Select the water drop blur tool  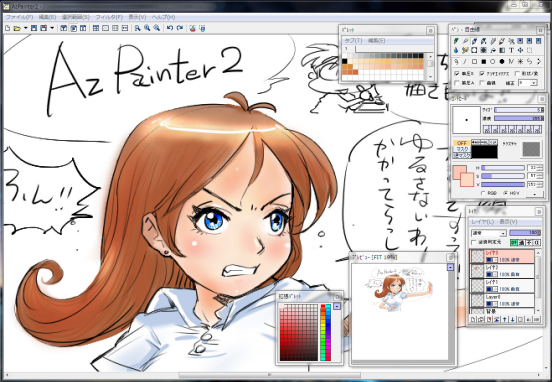456,50
